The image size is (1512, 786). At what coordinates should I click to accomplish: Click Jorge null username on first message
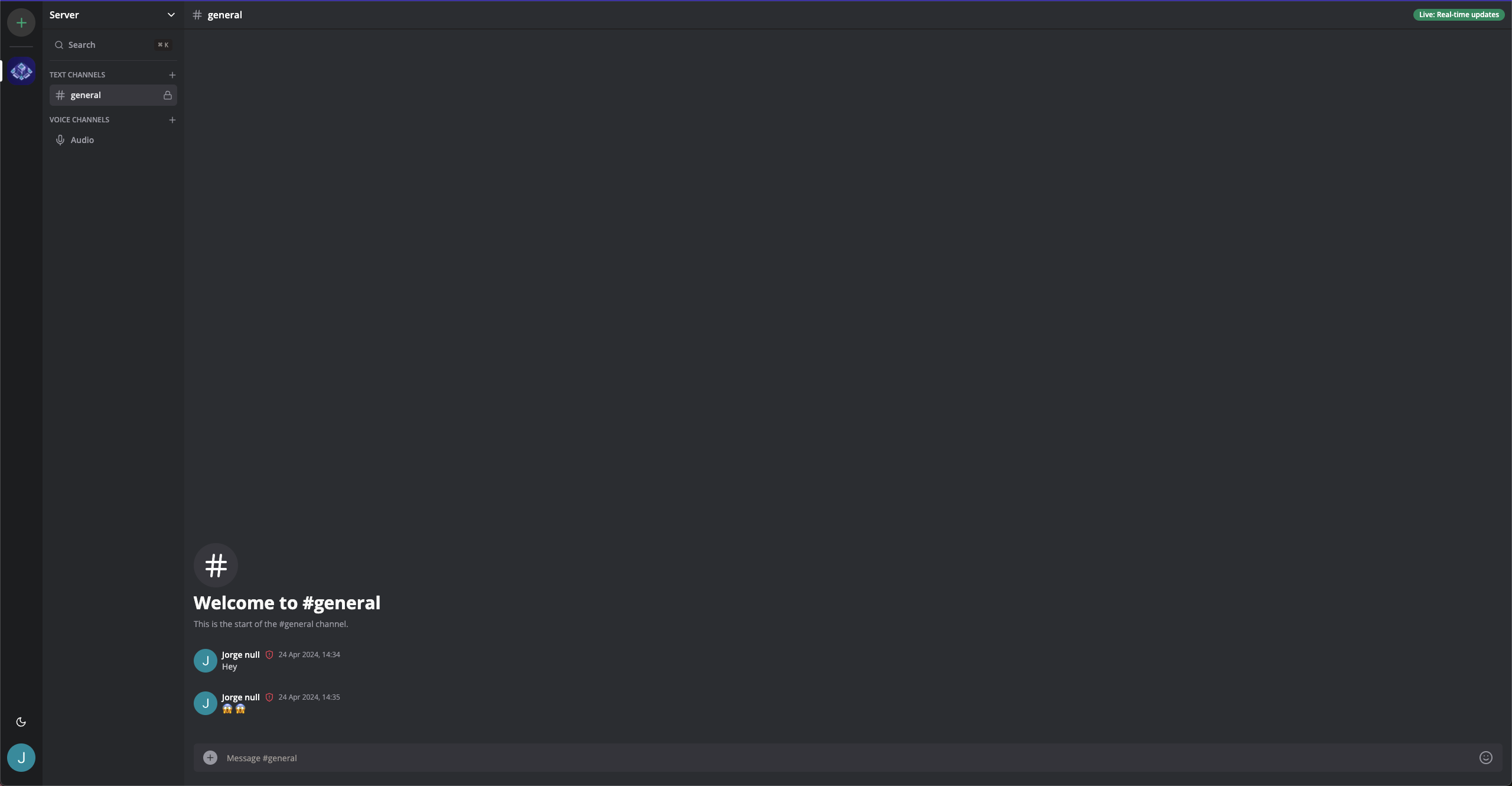tap(240, 655)
